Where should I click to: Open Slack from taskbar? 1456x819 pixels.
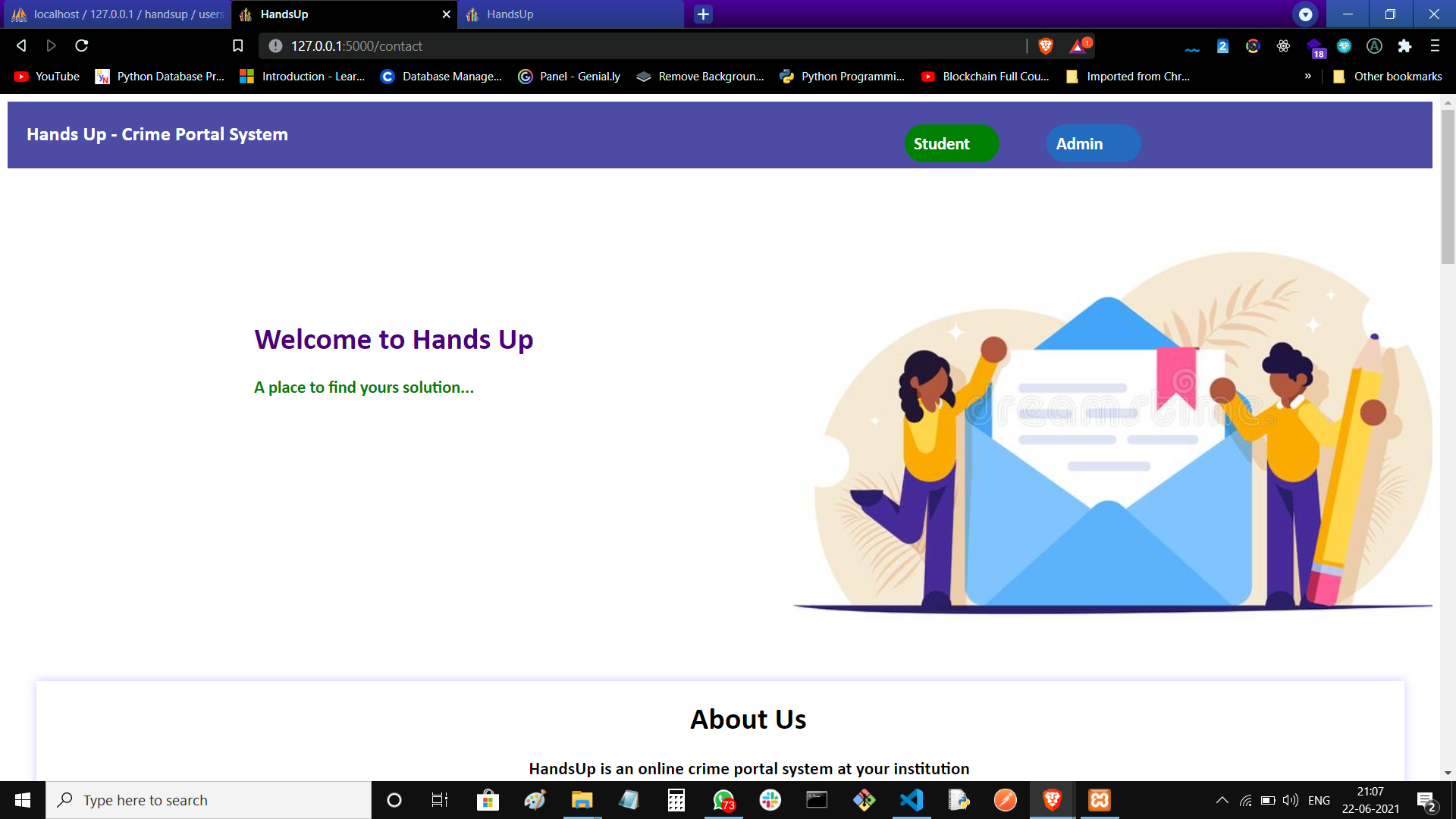coord(770,800)
